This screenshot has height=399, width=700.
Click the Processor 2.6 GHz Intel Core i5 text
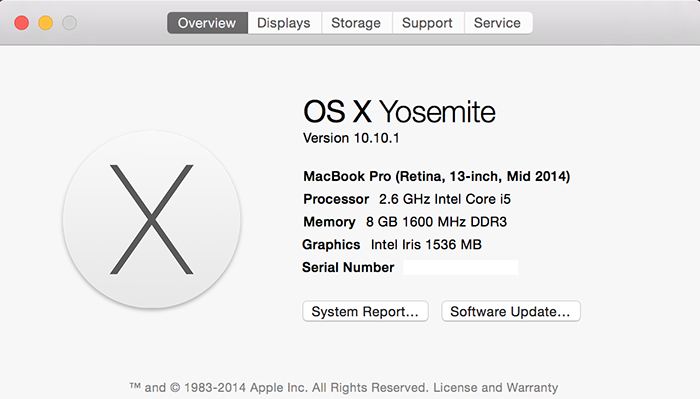coord(407,199)
